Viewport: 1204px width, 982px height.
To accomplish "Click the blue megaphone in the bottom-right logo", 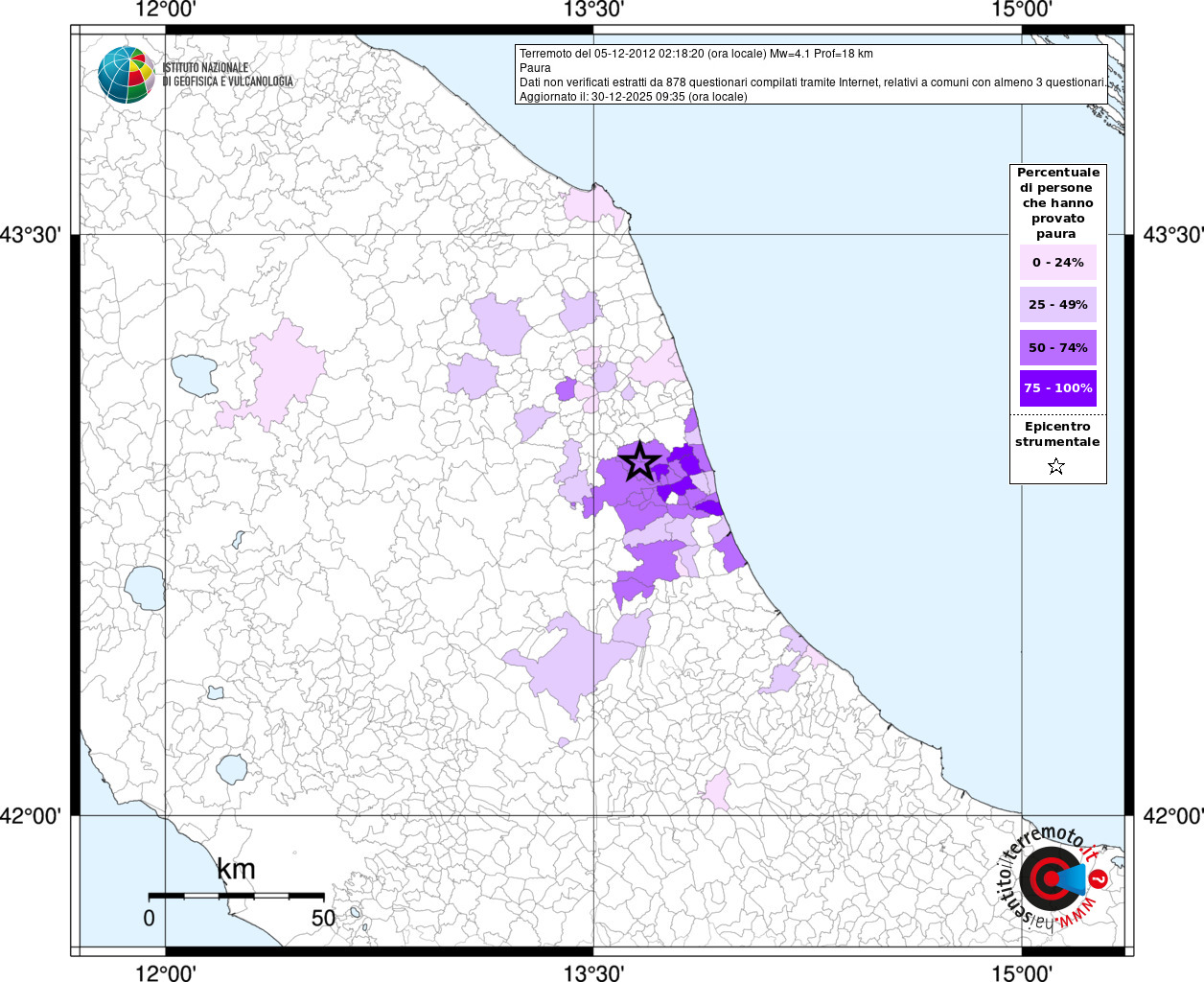I will [1074, 877].
